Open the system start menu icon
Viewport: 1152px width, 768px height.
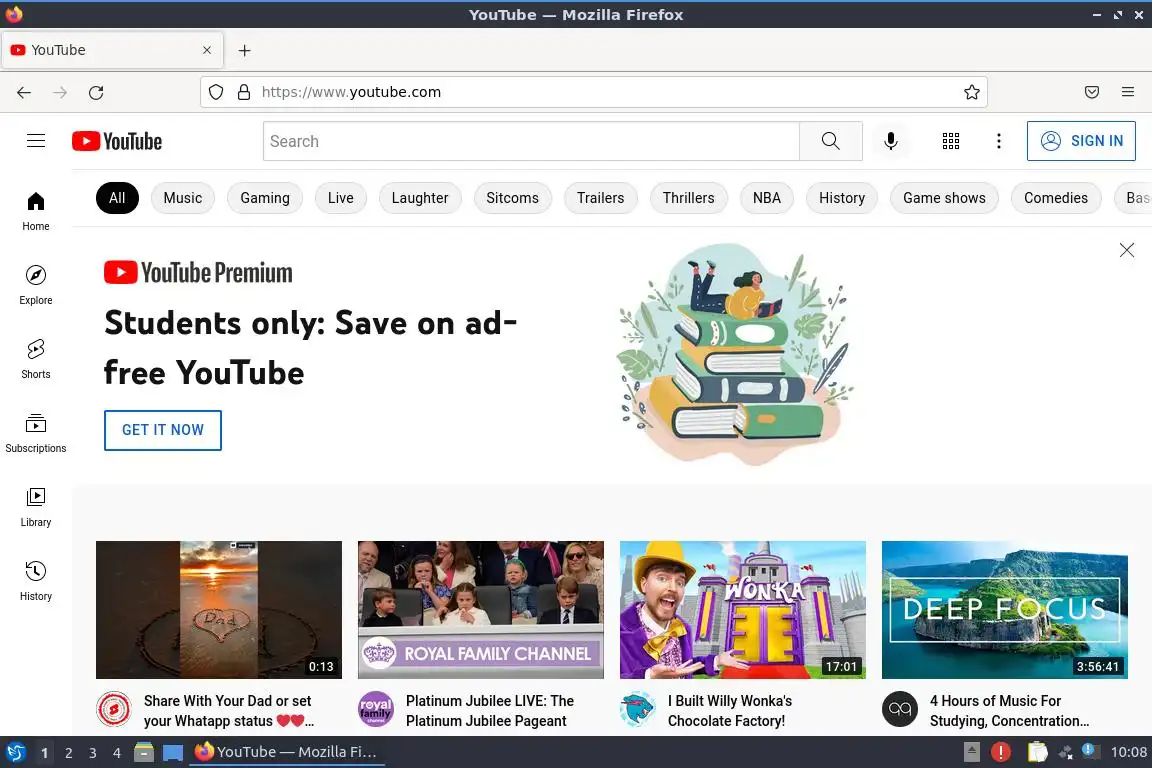tap(15, 753)
